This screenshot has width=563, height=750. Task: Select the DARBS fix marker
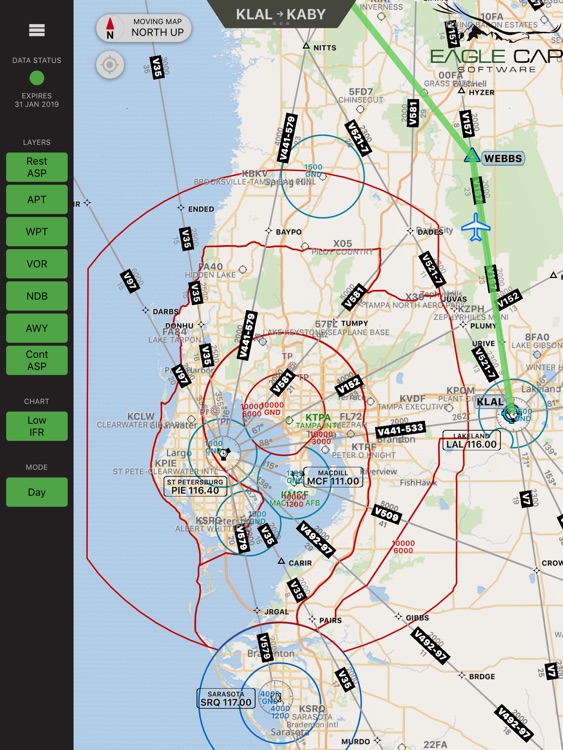pyautogui.click(x=145, y=310)
